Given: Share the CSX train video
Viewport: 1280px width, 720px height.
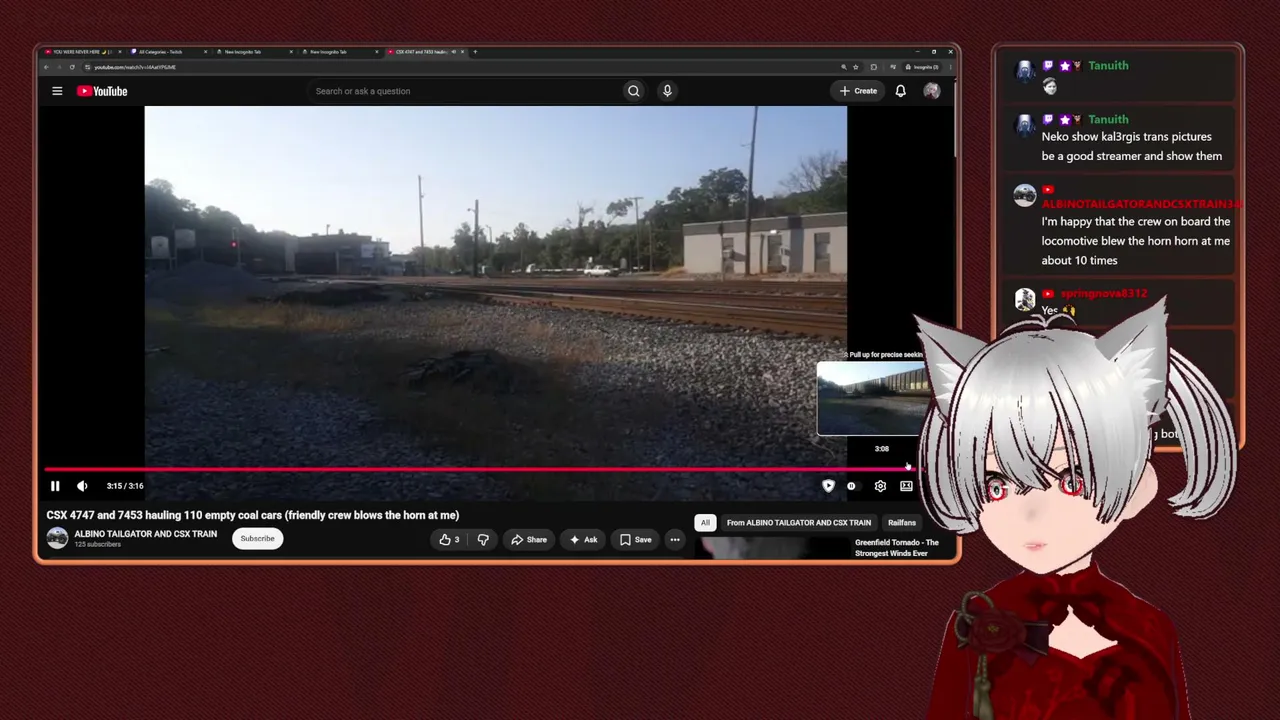Looking at the screenshot, I should [529, 540].
